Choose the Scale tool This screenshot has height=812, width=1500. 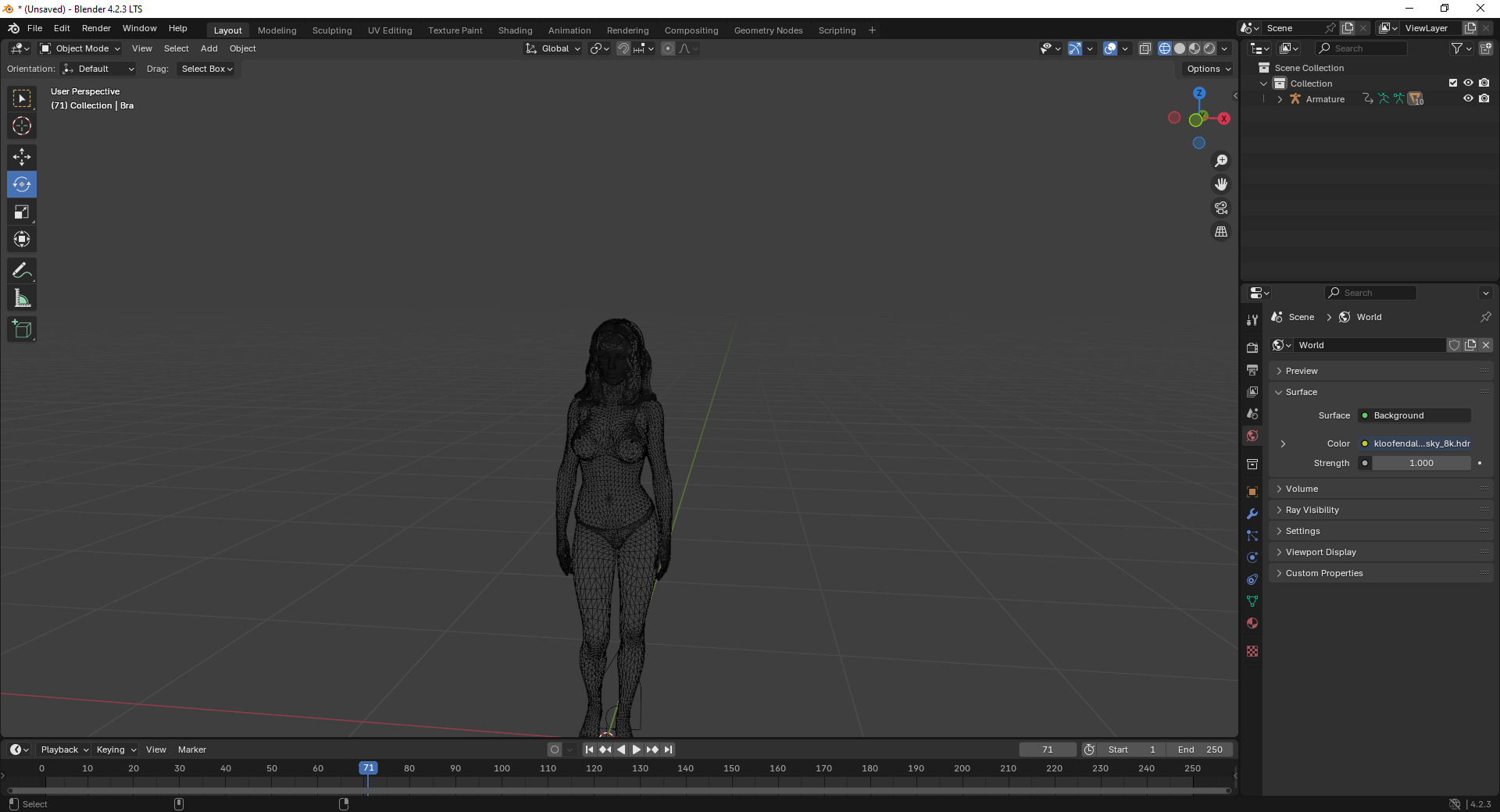(x=22, y=212)
